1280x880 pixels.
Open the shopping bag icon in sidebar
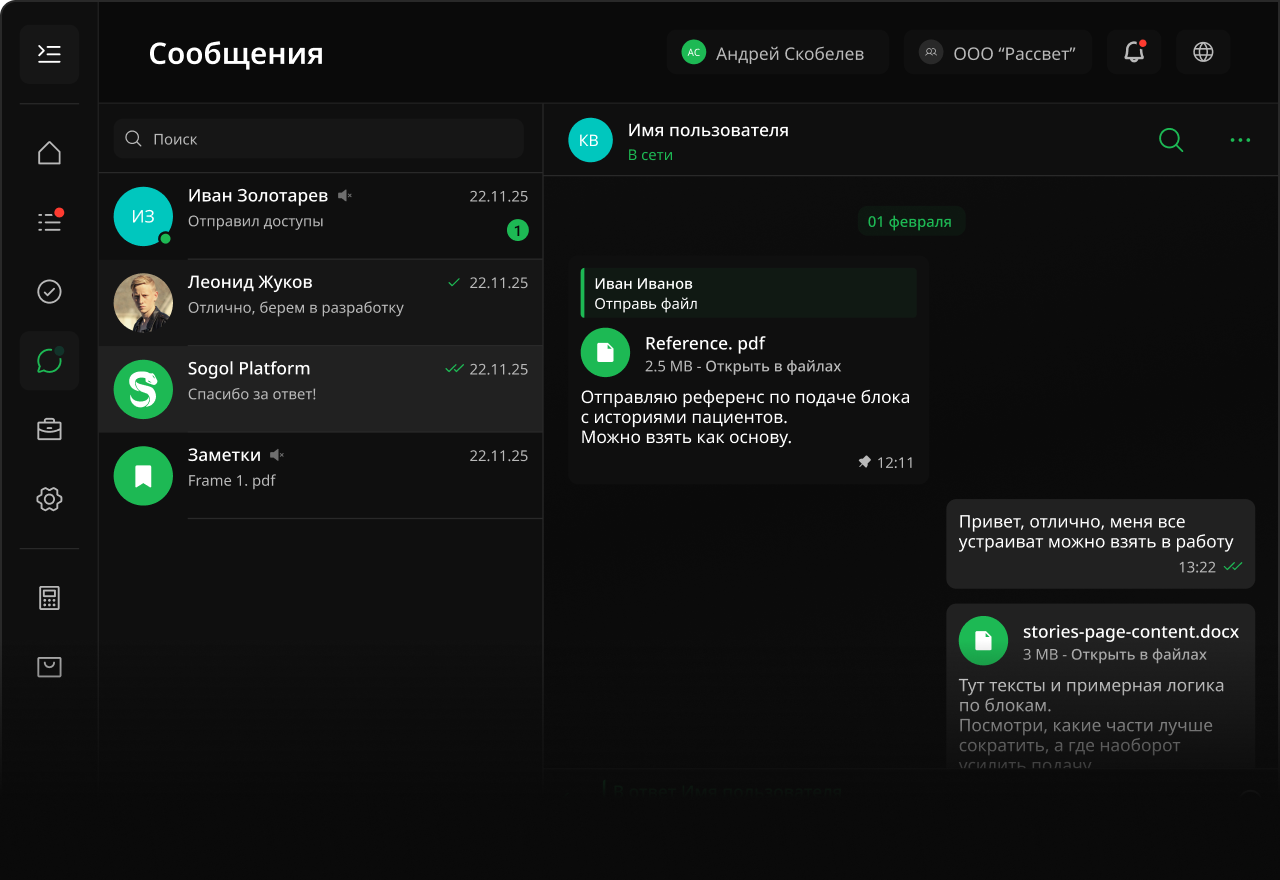pyautogui.click(x=49, y=667)
